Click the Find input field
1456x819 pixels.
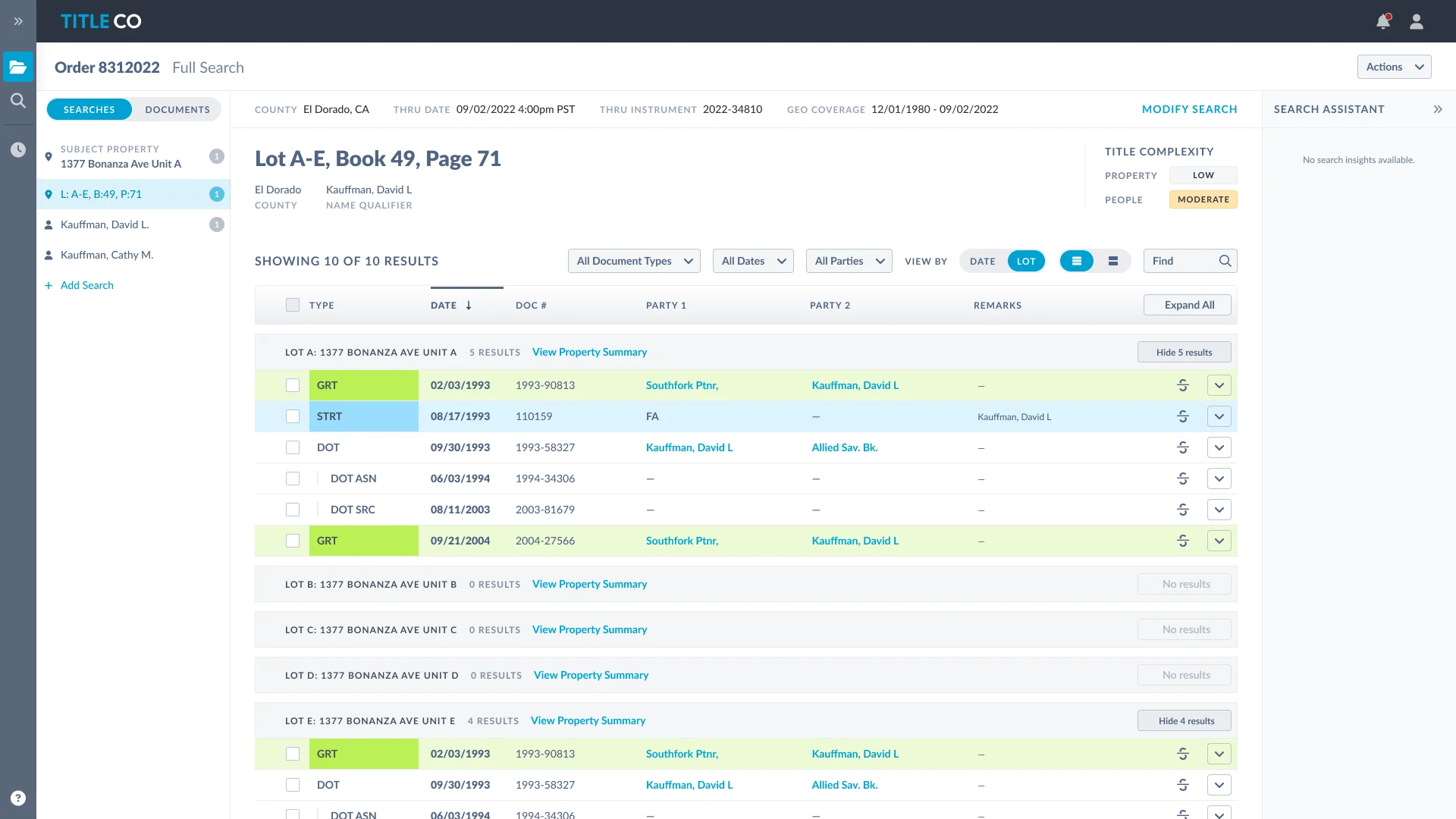[x=1191, y=261]
